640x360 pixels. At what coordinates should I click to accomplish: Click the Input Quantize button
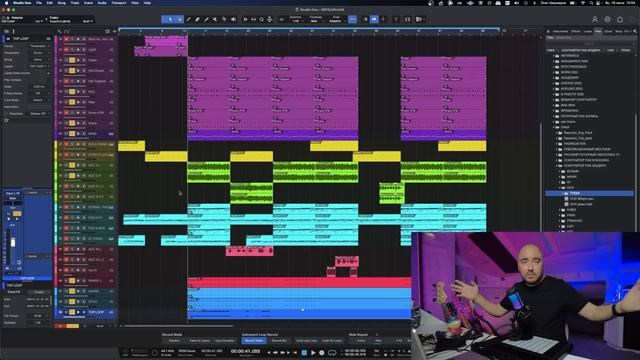click(x=224, y=340)
